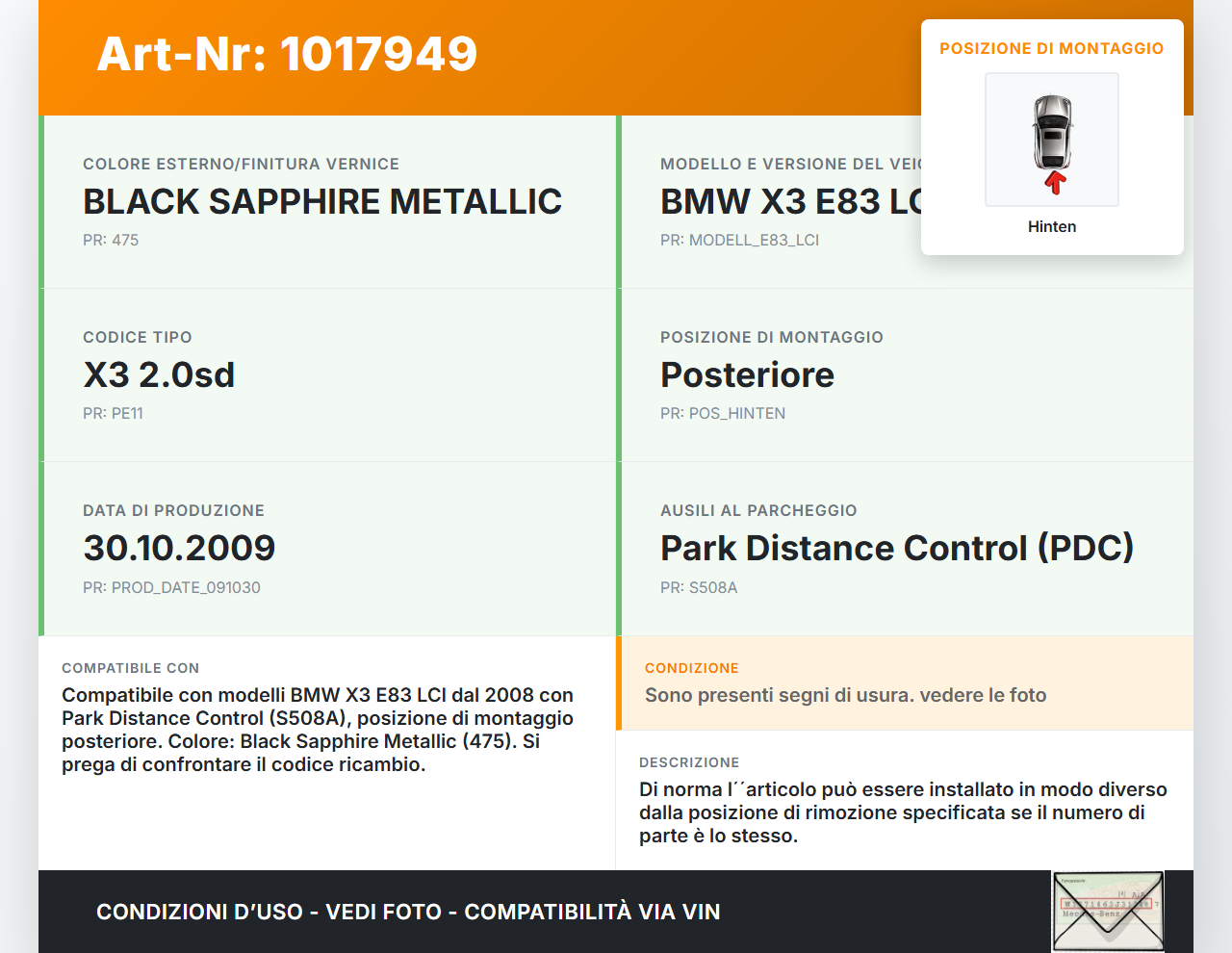Open the 'Hinten' label under car image
This screenshot has width=1232, height=953.
coord(1052,227)
